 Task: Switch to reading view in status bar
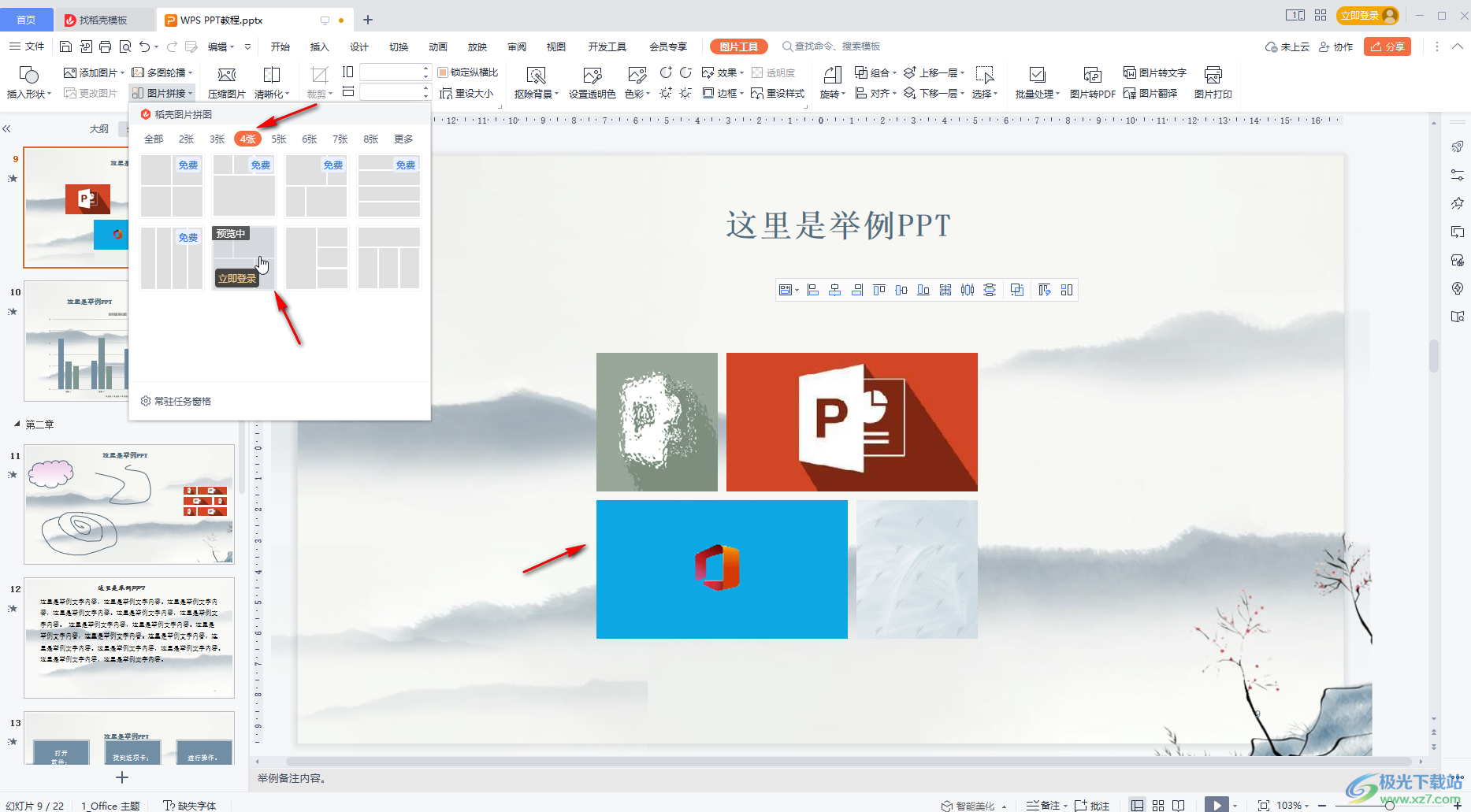click(x=1179, y=805)
